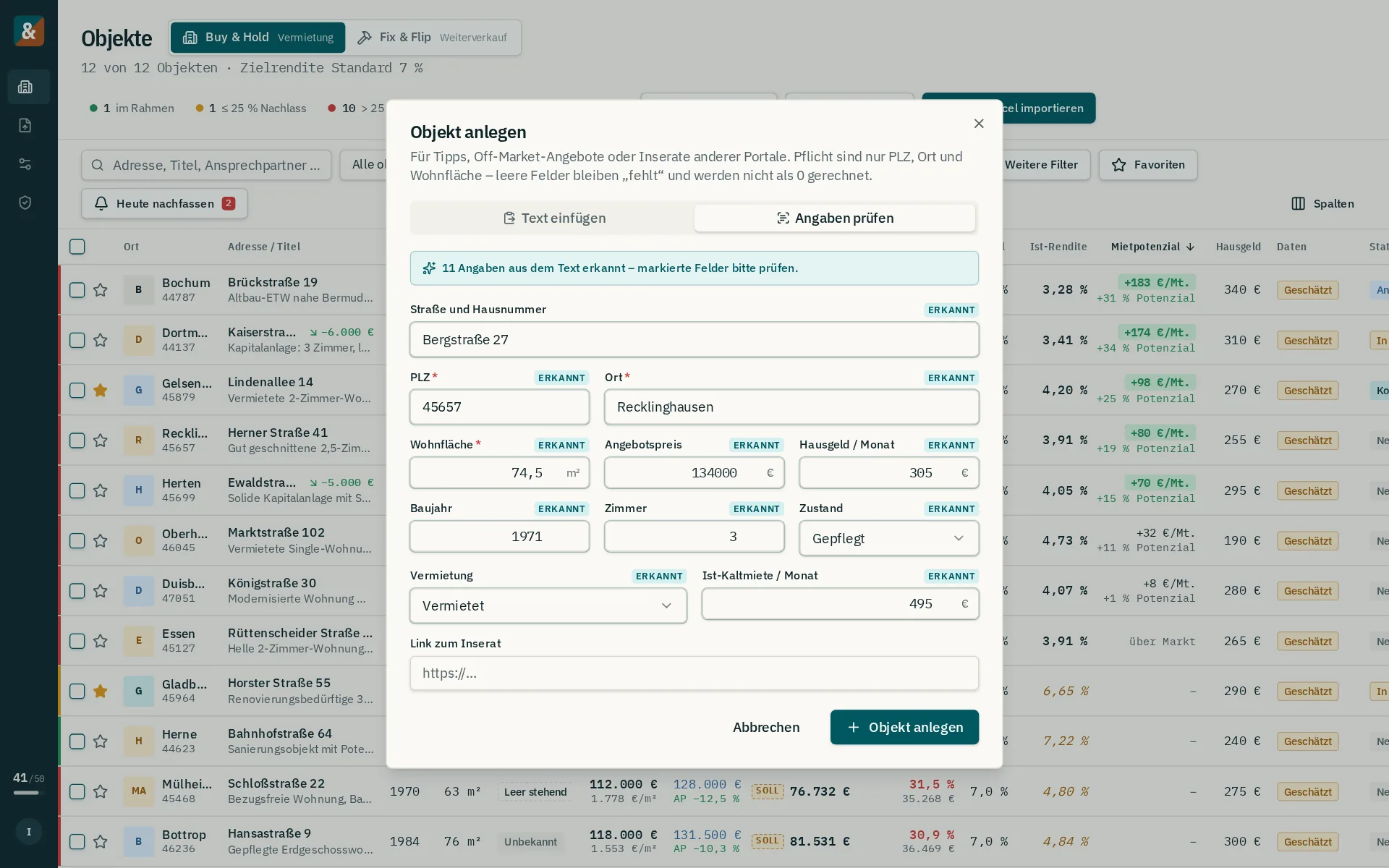
Task: Click the 41/50 usage progress bar
Action: (29, 793)
